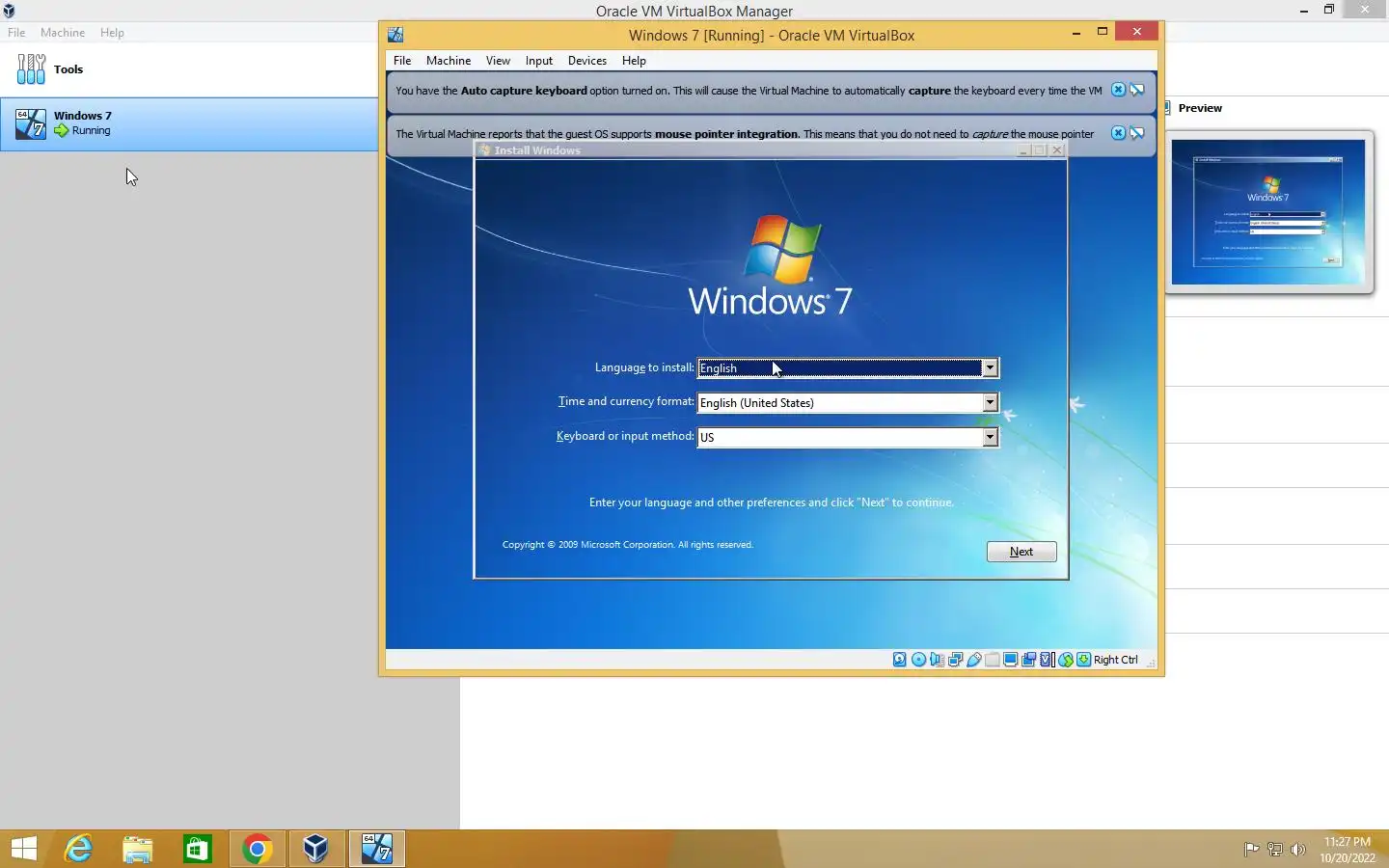Click the Microsoft copyright notice text
Viewport: 1389px width, 868px height.
(628, 545)
